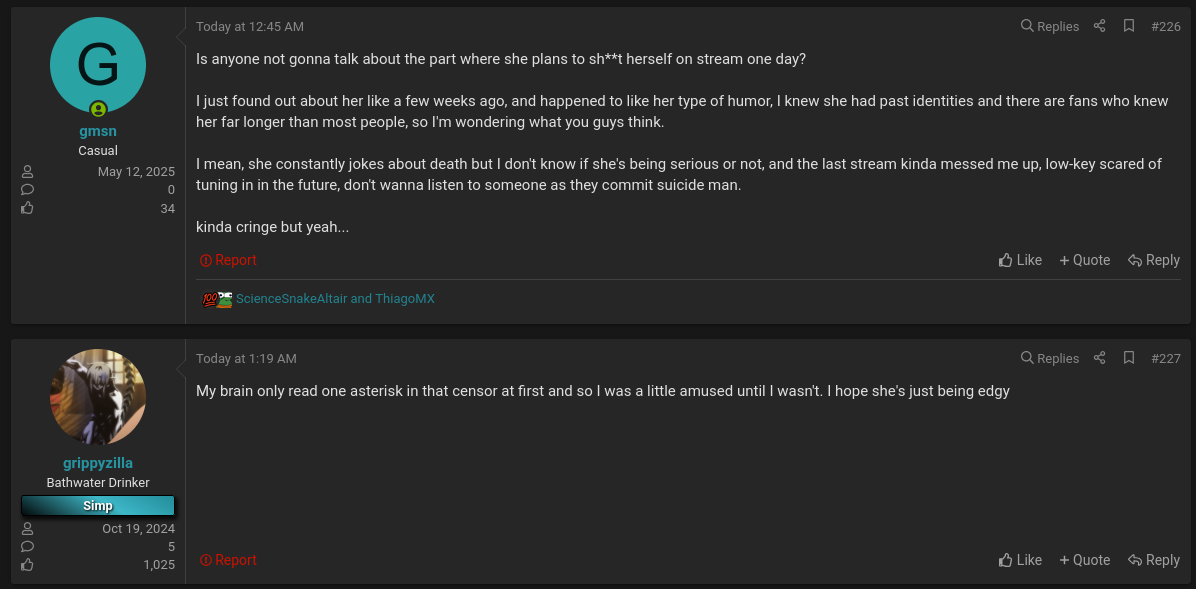Reply to gmsn's post

click(1153, 260)
